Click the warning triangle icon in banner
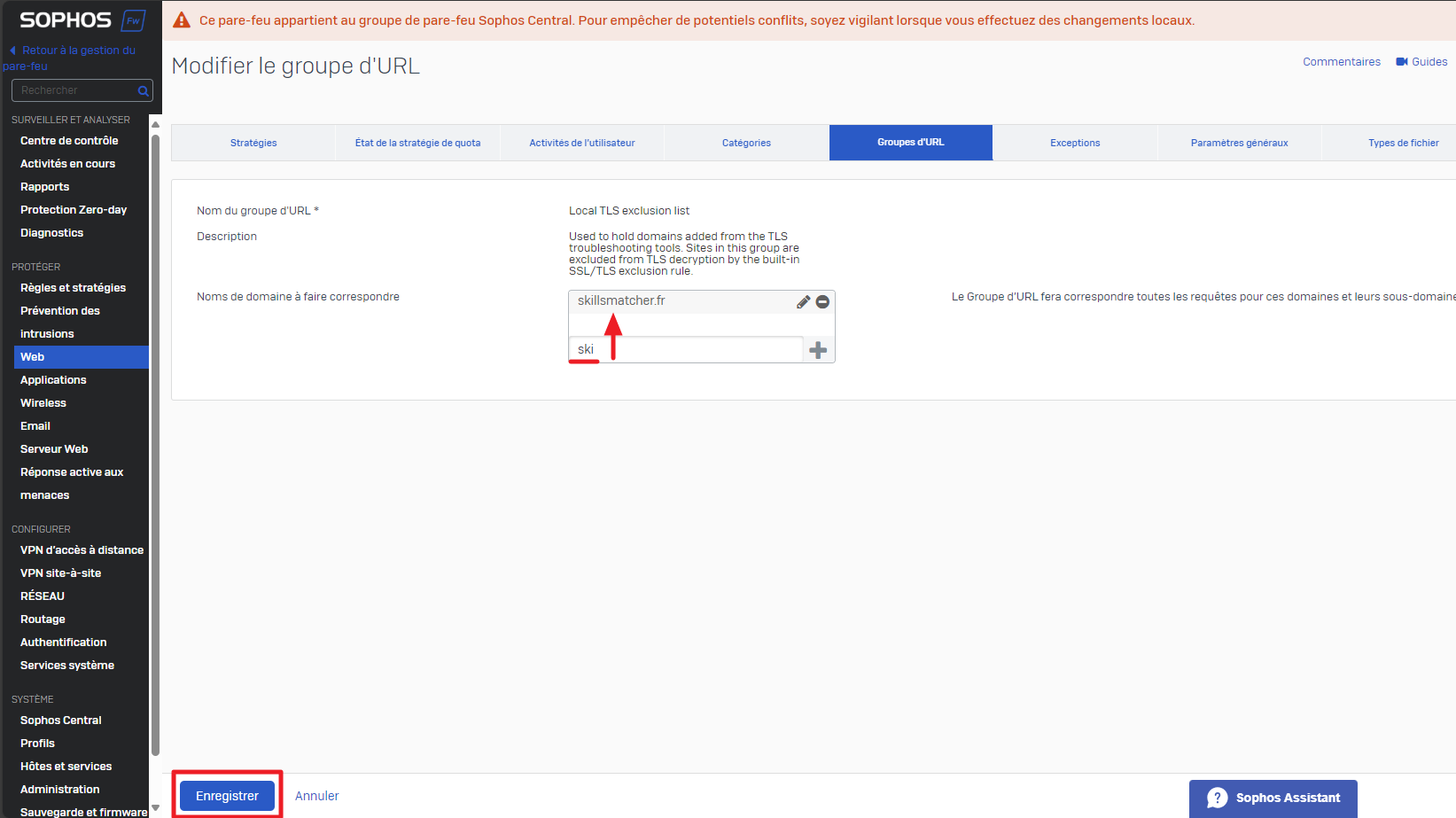The width and height of the screenshot is (1456, 818). click(182, 19)
